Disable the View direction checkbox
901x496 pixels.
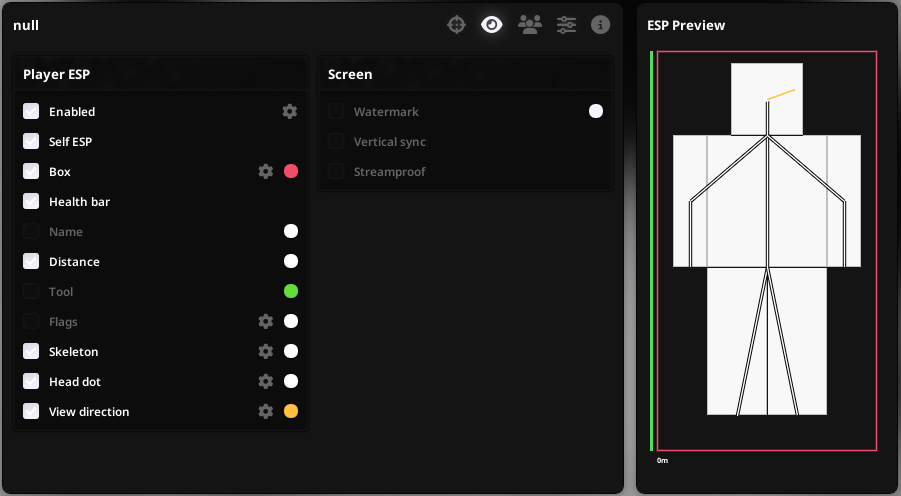pyautogui.click(x=31, y=411)
